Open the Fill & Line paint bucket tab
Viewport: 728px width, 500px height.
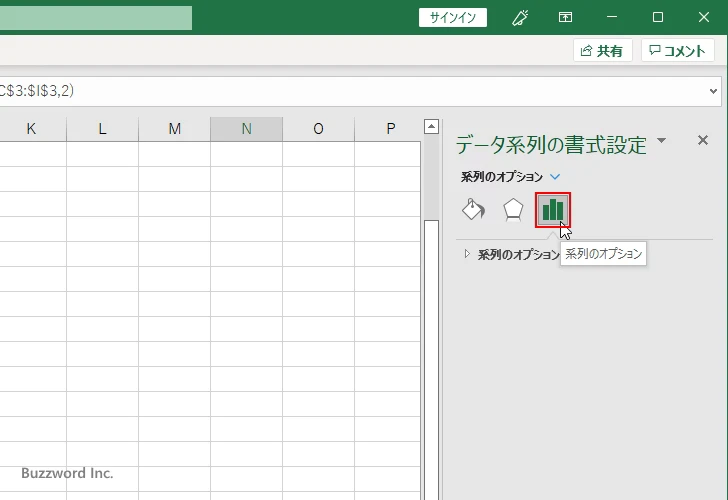pyautogui.click(x=473, y=210)
